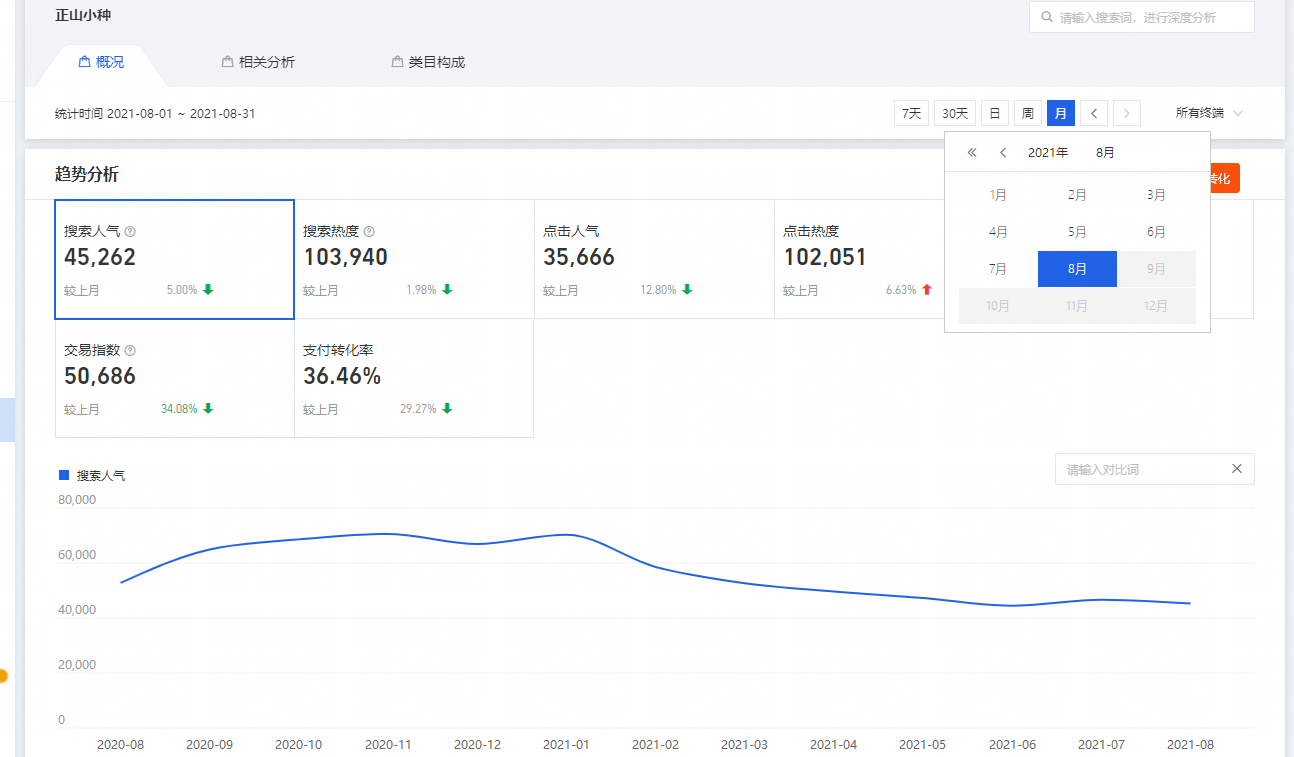Image resolution: width=1294 pixels, height=757 pixels.
Task: Select the 30天 time range button
Action: 955,113
